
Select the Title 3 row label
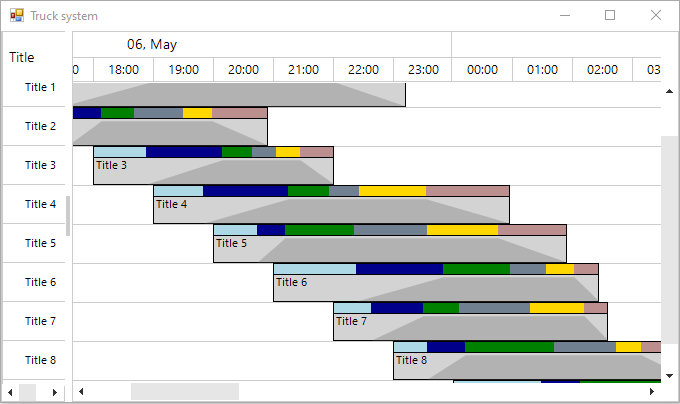click(40, 165)
